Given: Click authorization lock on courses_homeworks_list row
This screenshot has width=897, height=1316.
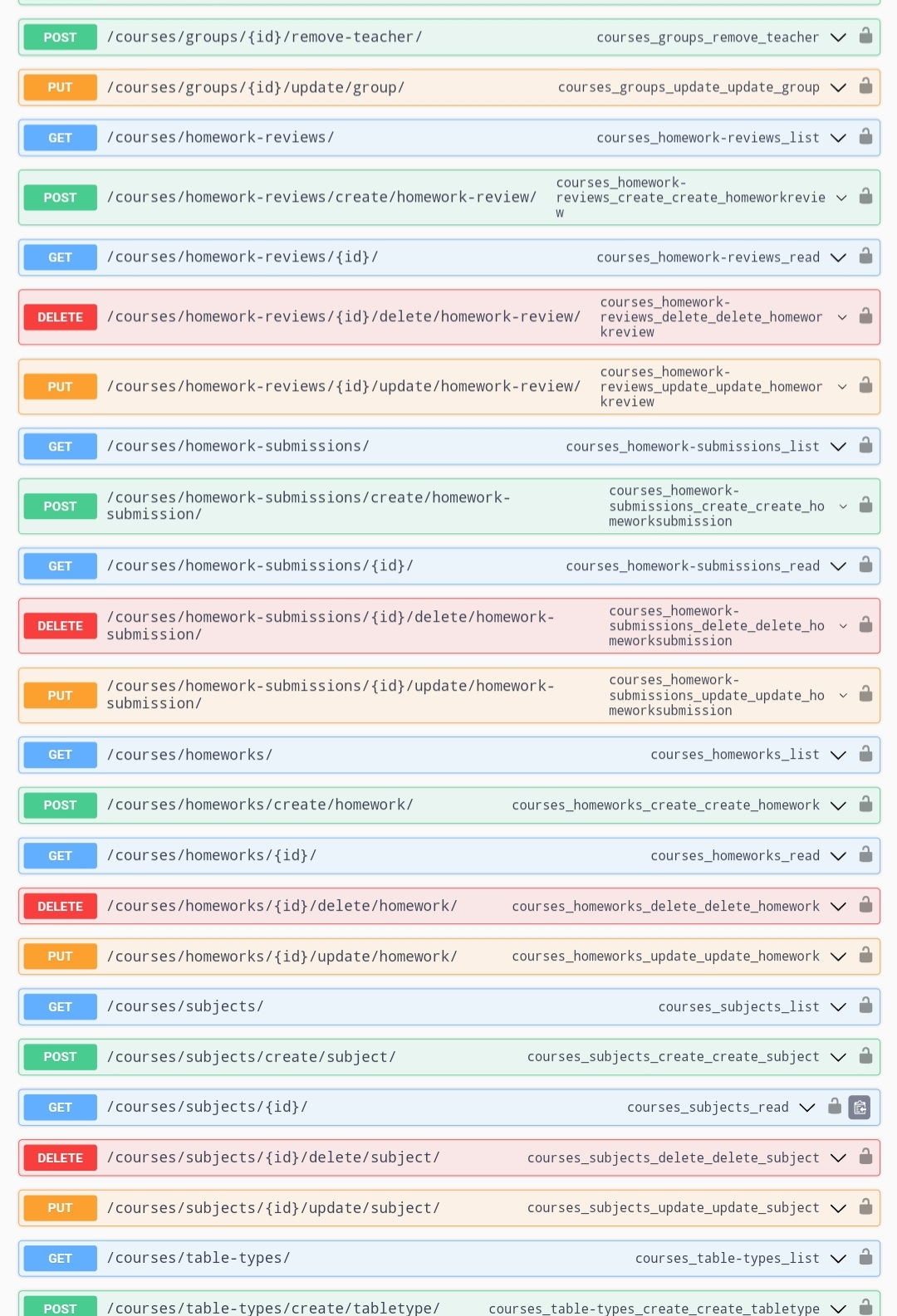Looking at the screenshot, I should 865,754.
